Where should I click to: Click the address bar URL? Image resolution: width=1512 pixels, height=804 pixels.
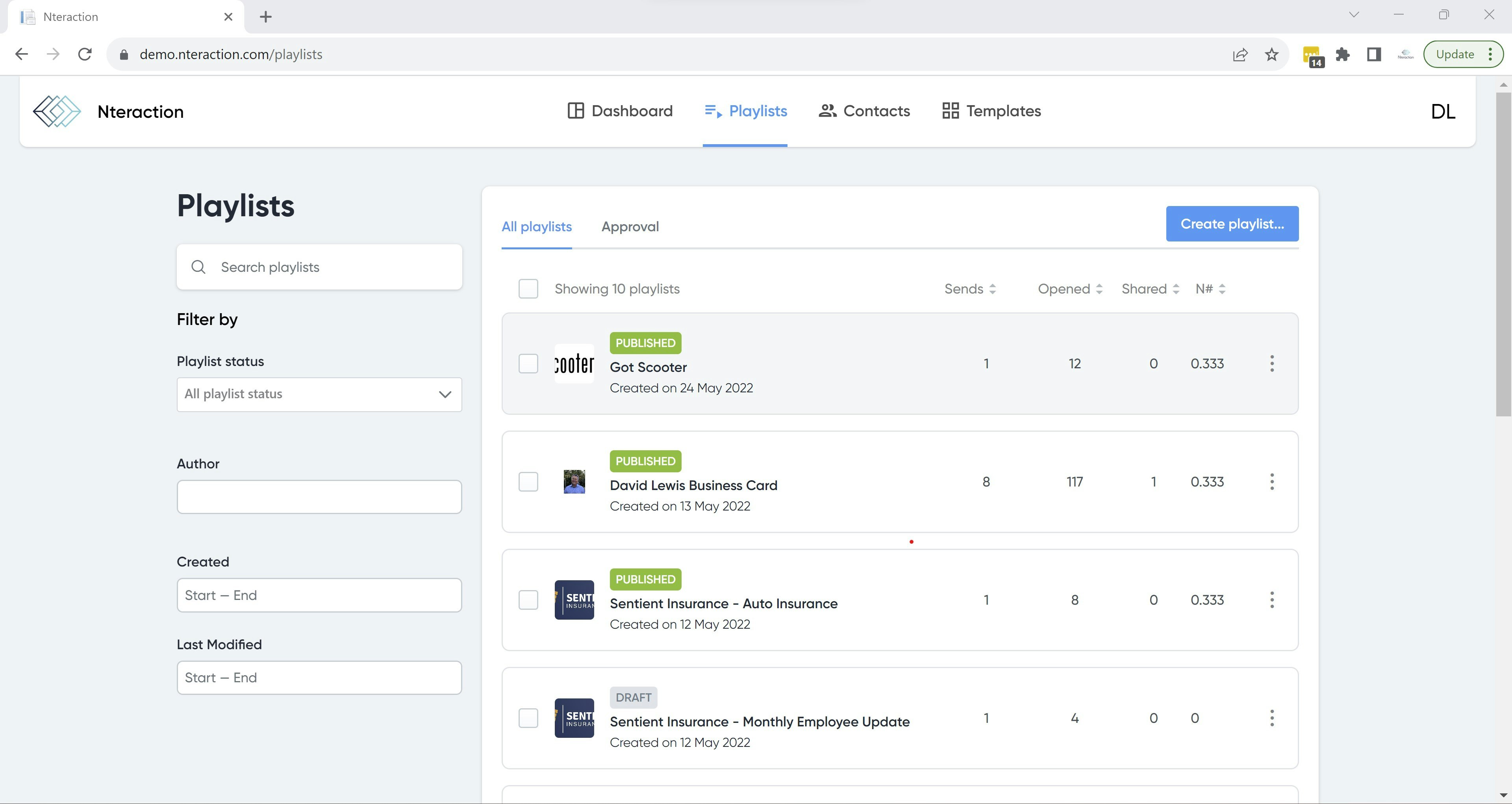231,55
